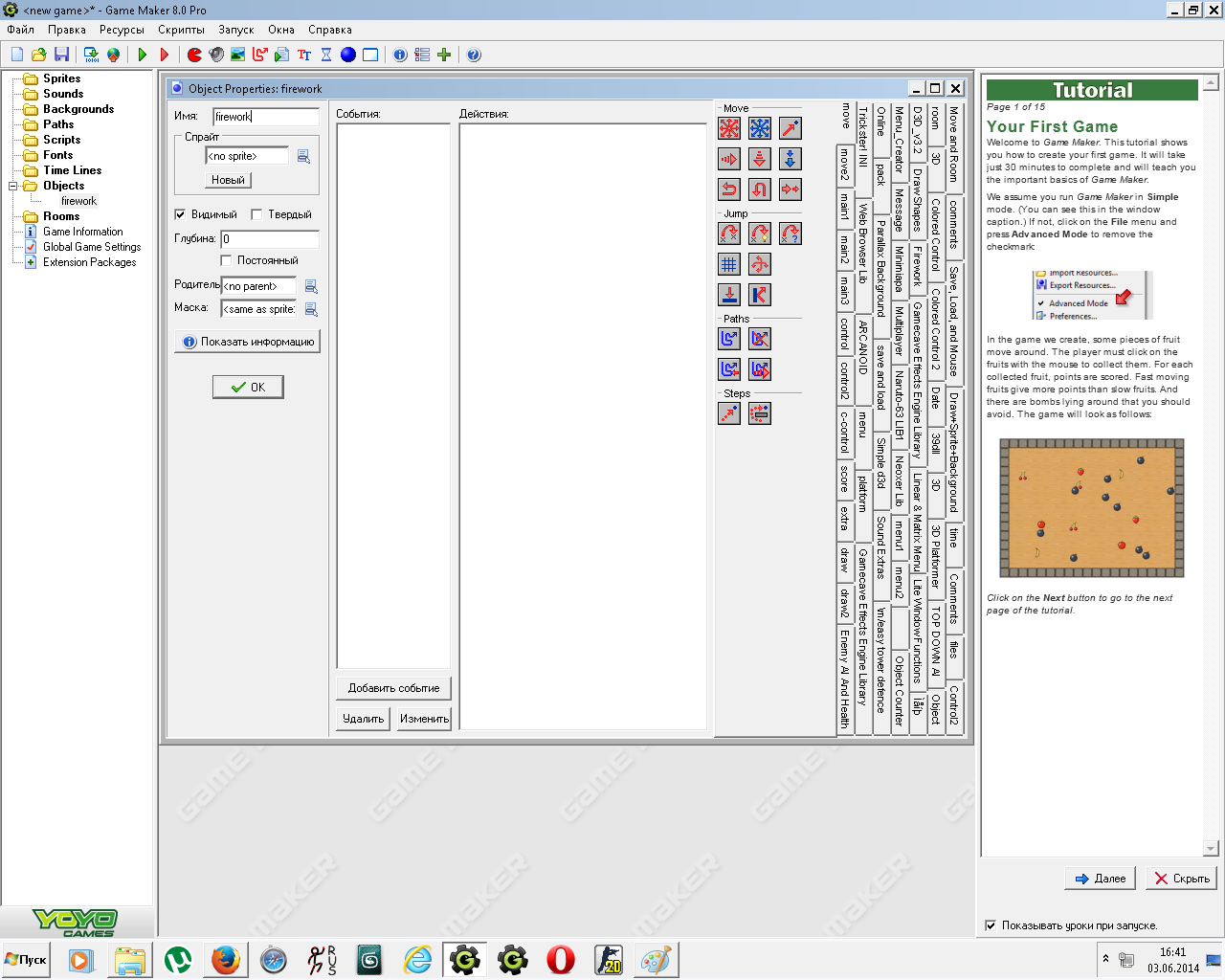Open the mask picker beside Маска
Viewport: 1225px width, 980px height.
[x=311, y=309]
